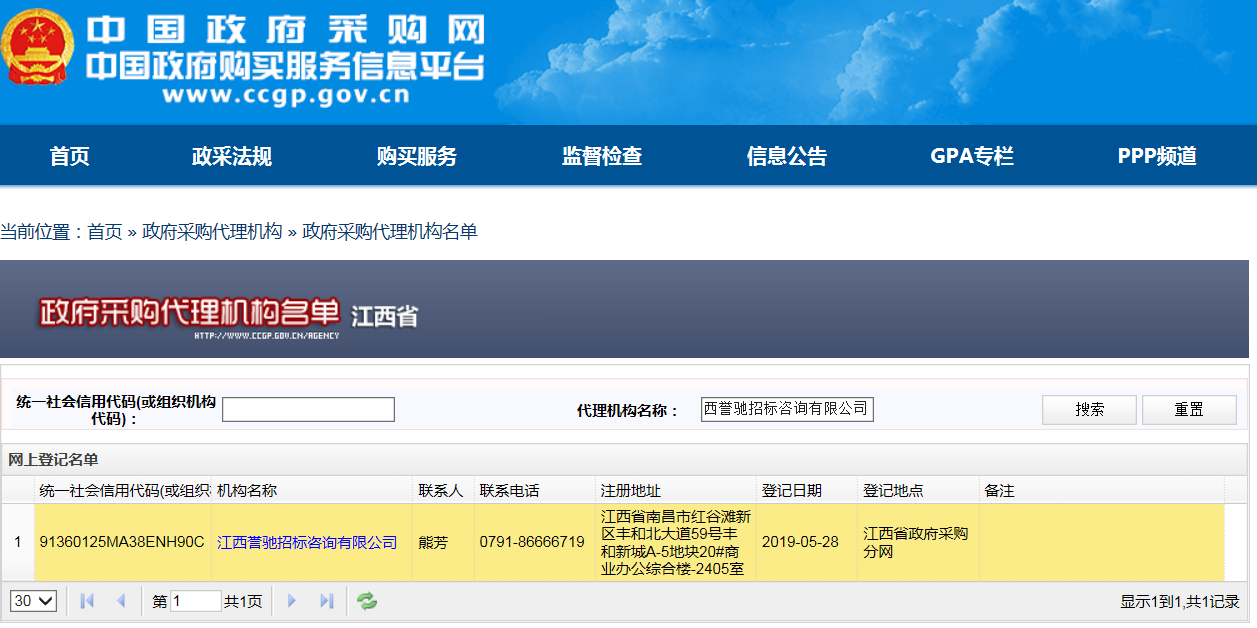Click the first page pagination icon

(x=87, y=601)
